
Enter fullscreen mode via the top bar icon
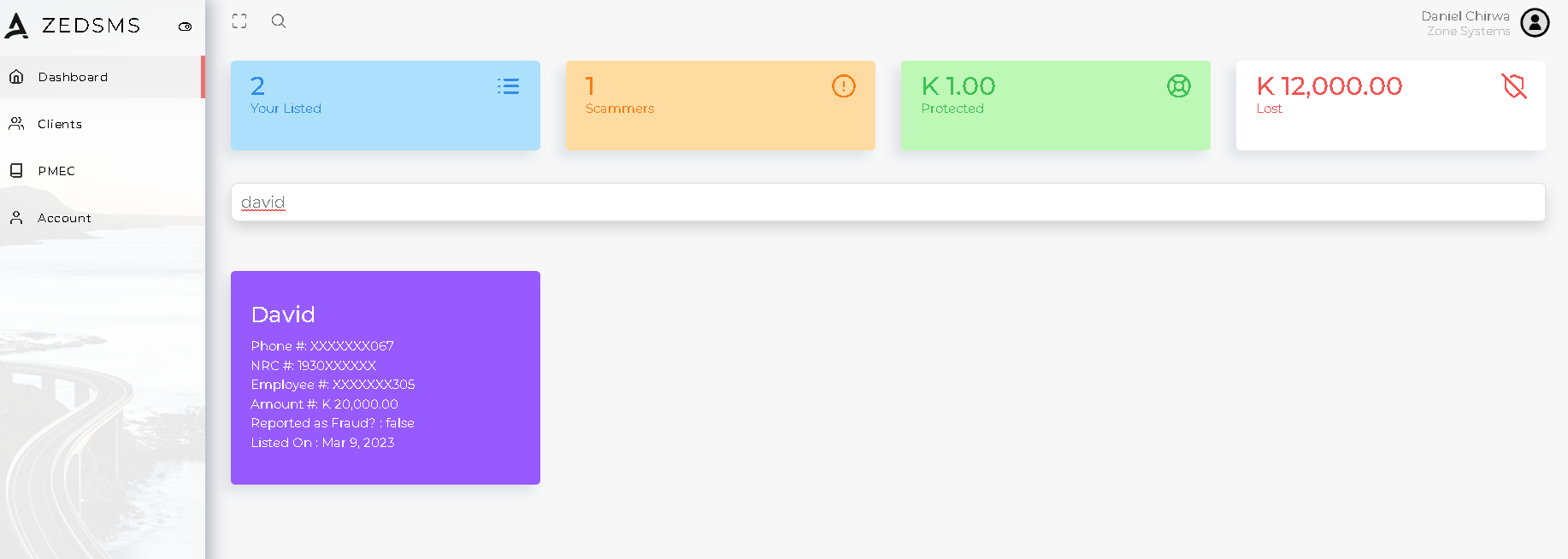239,21
